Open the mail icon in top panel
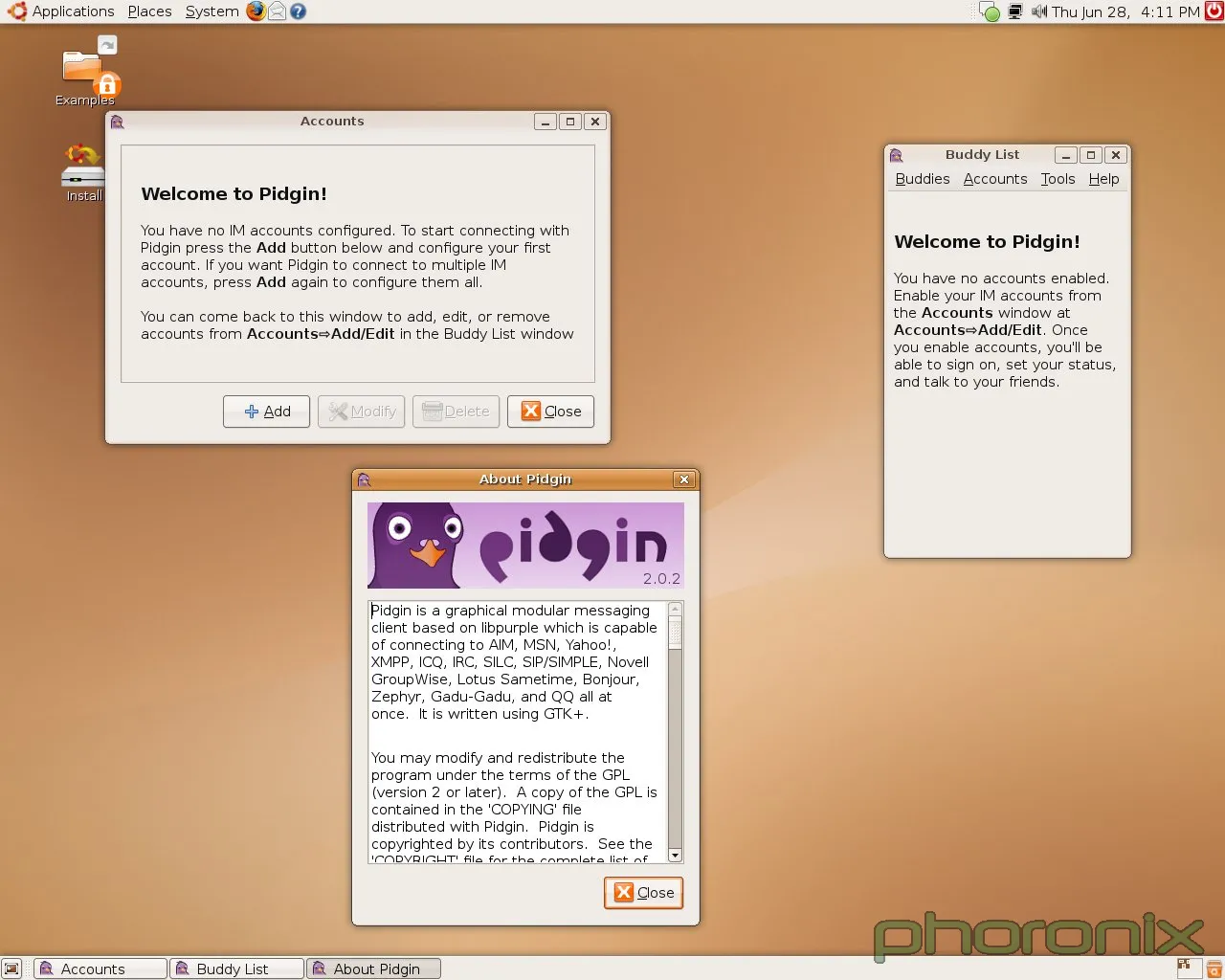 click(x=277, y=11)
